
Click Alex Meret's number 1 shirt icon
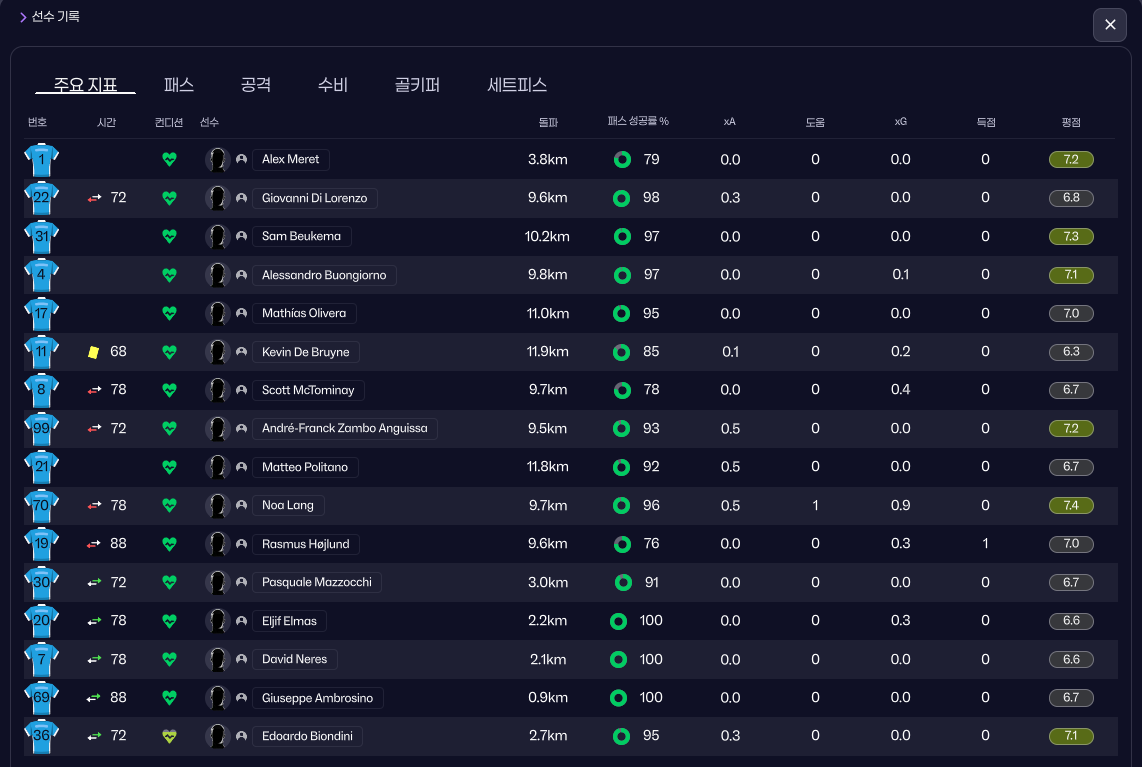click(42, 160)
